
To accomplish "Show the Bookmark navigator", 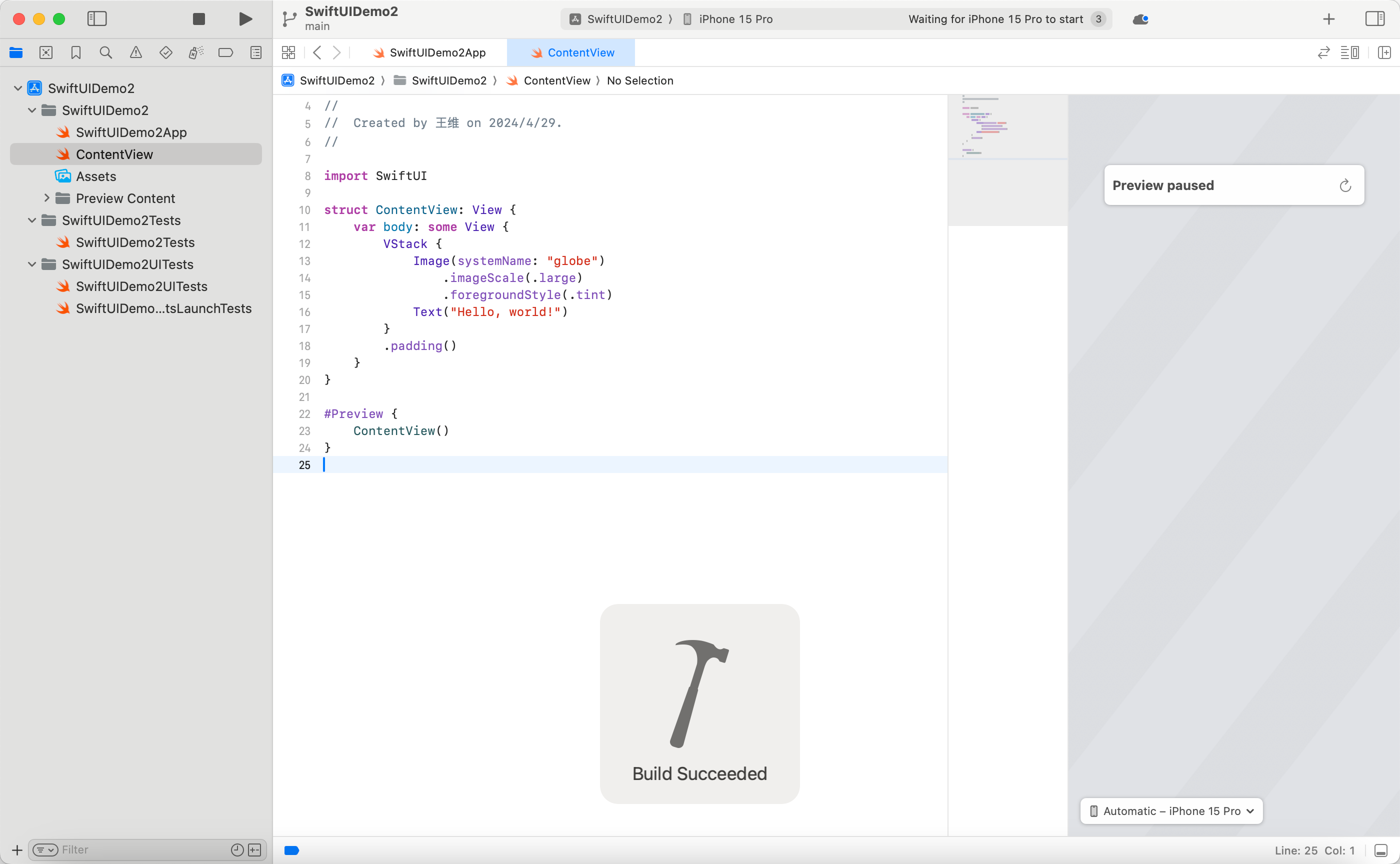I will (75, 52).
